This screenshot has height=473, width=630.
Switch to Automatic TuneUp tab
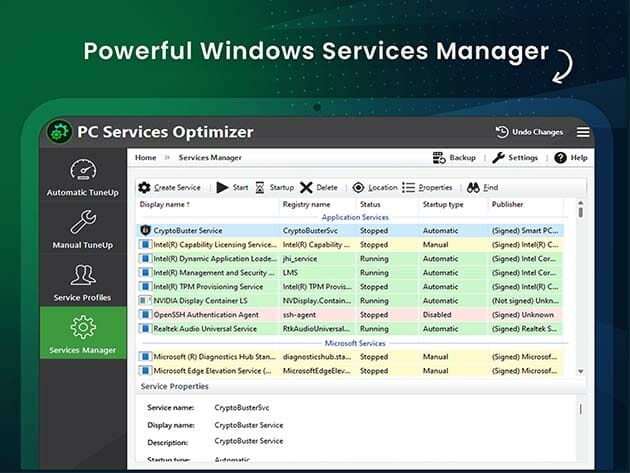[83, 178]
